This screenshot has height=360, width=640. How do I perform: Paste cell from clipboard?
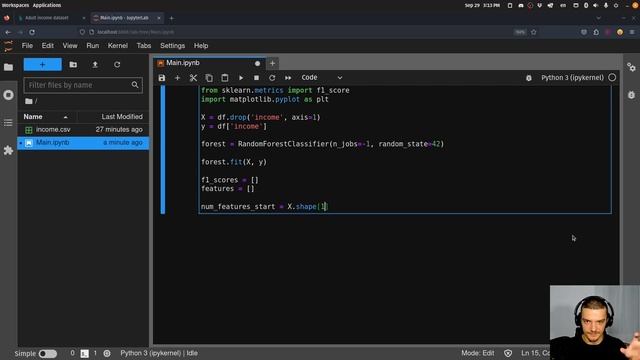[x=225, y=78]
